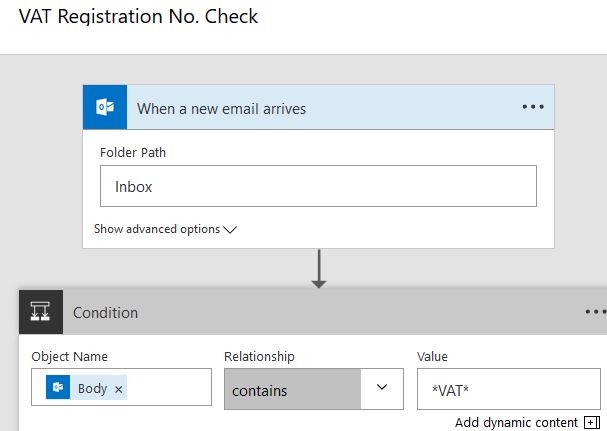The image size is (607, 431).
Task: Click the plus icon beside Add dynamic content
Action: (591, 422)
